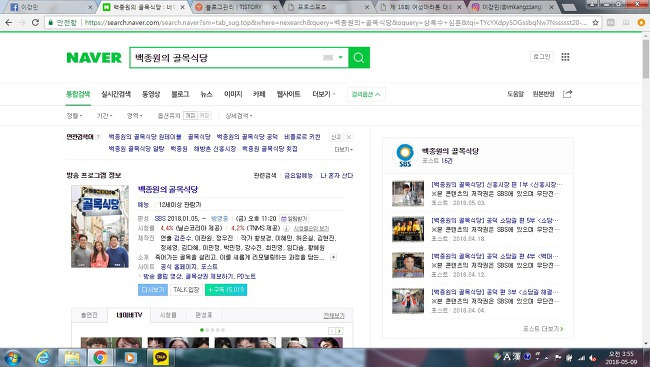The height and width of the screenshot is (367, 650).
Task: Select the 뉴스 tab
Action: pos(206,94)
